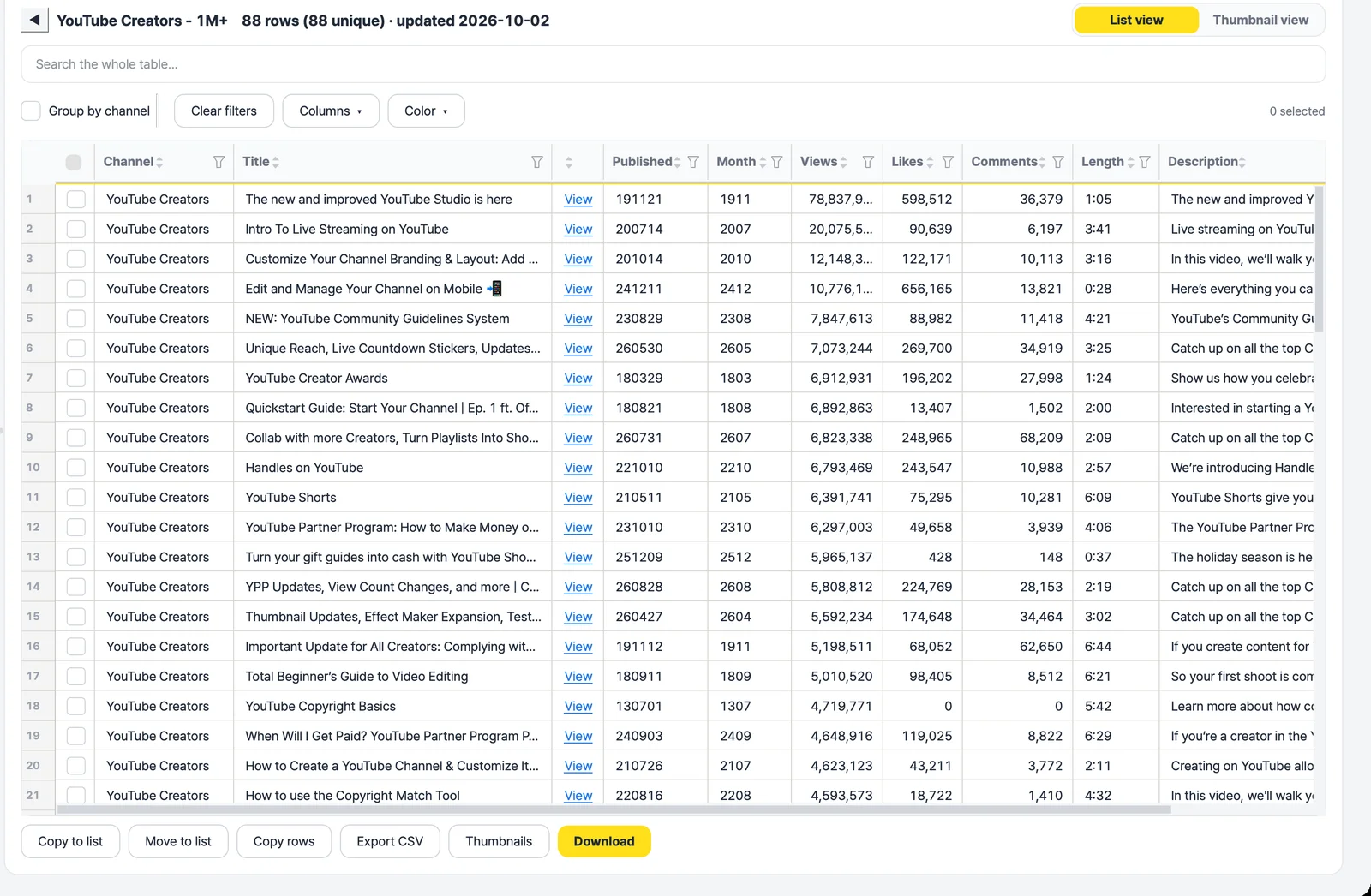Open the Comments column filter icon
This screenshot has height=896, width=1371.
1058,162
